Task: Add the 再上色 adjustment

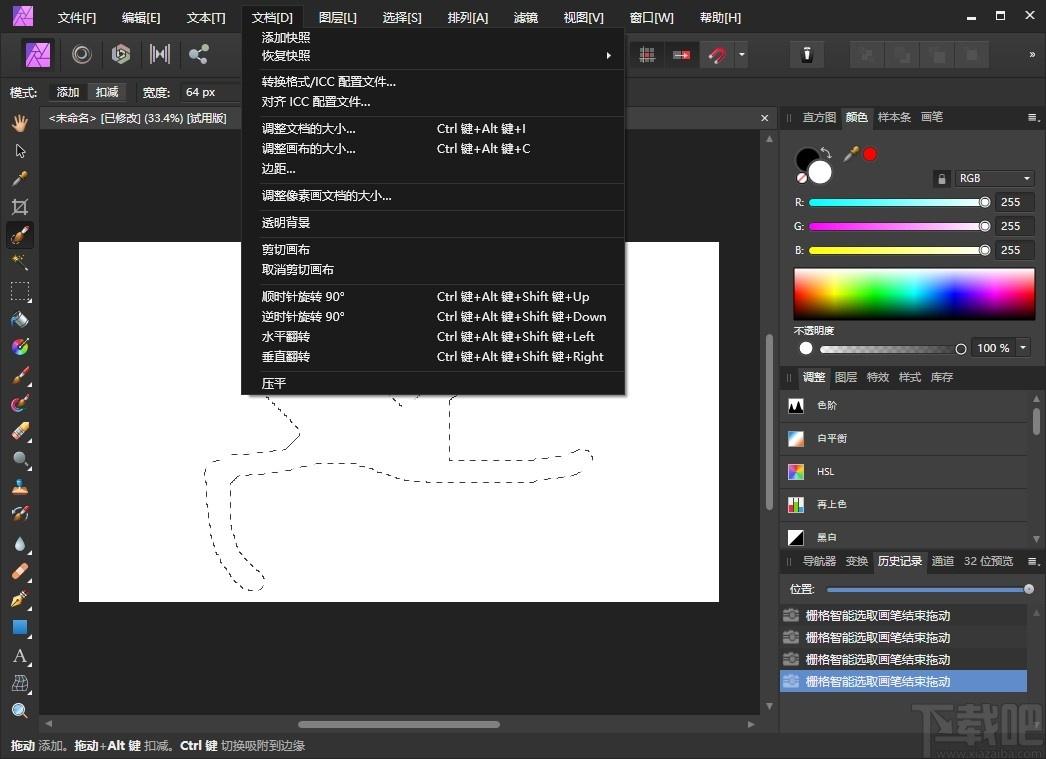Action: pyautogui.click(x=905, y=504)
